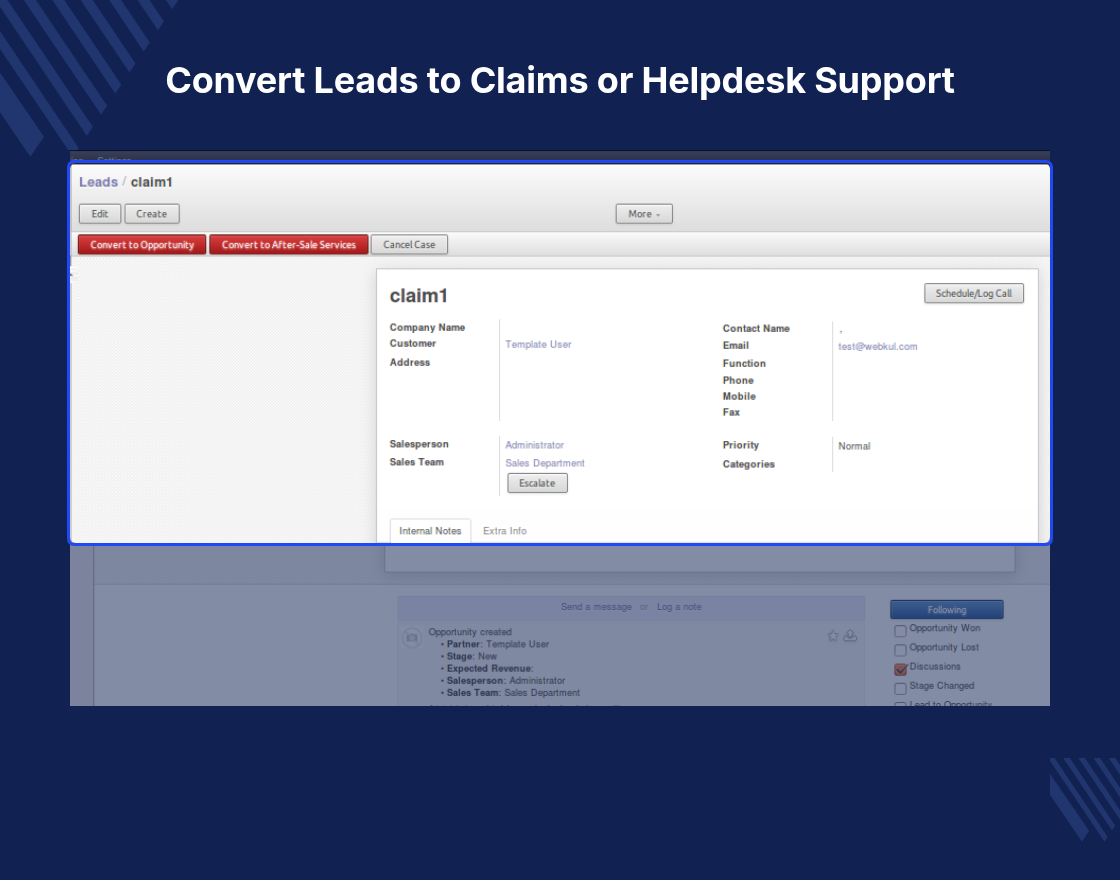Click the Schedule/Log Call button

pos(974,294)
